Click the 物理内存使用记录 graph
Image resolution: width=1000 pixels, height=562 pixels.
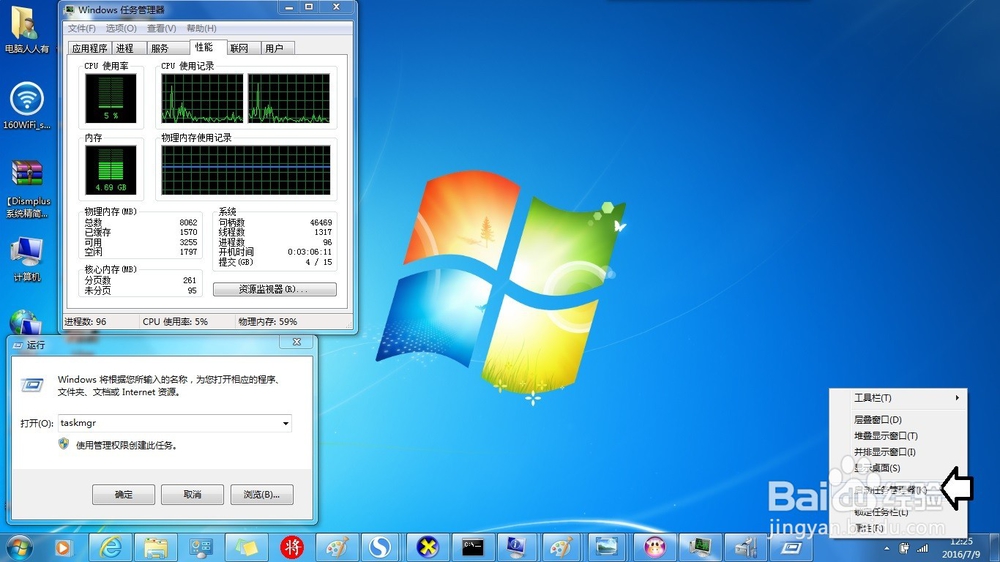[246, 170]
